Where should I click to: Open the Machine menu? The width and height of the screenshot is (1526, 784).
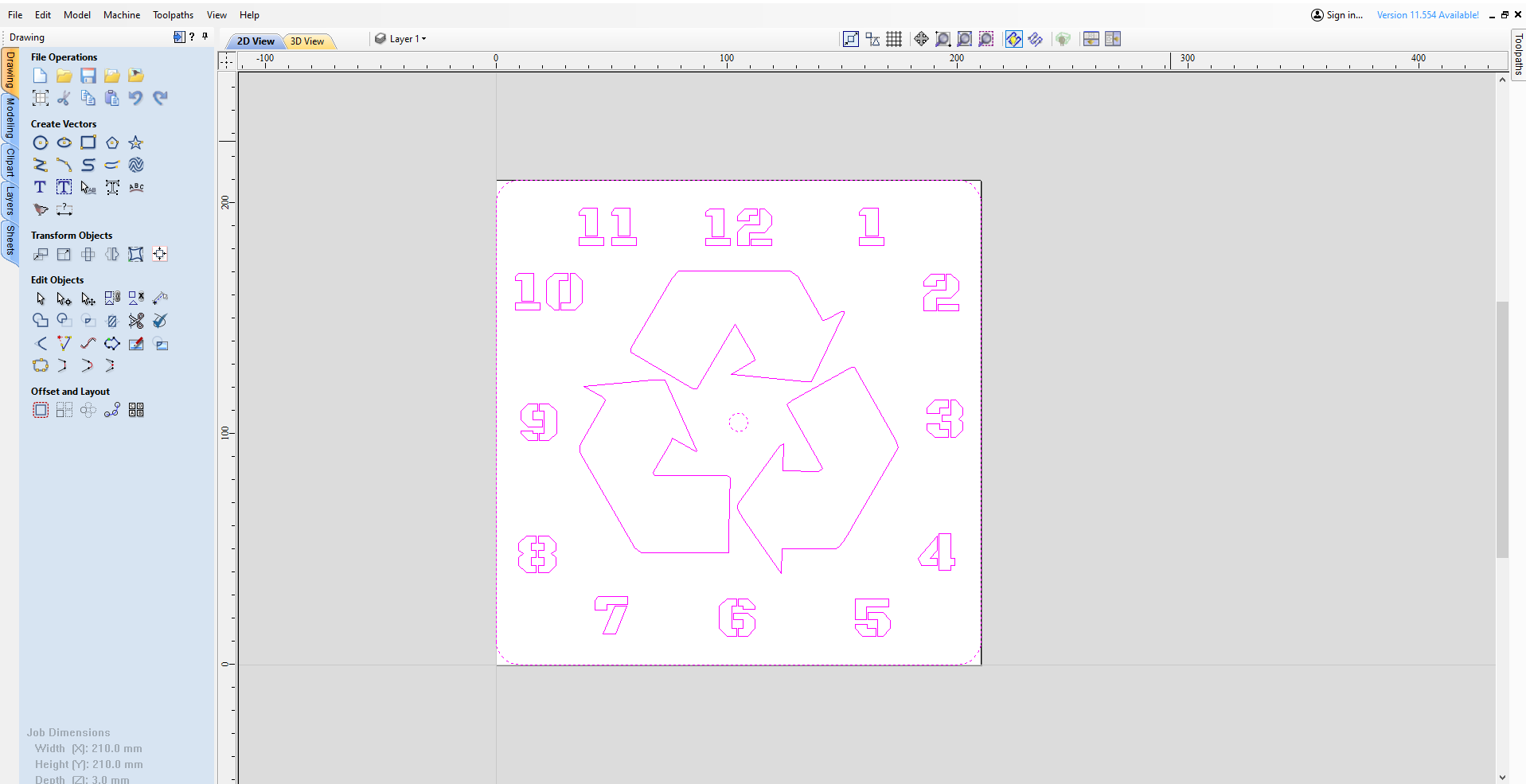pos(122,14)
